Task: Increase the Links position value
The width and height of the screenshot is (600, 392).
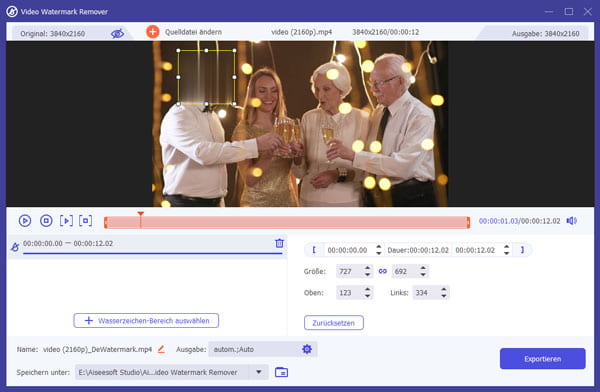Action: 444,290
